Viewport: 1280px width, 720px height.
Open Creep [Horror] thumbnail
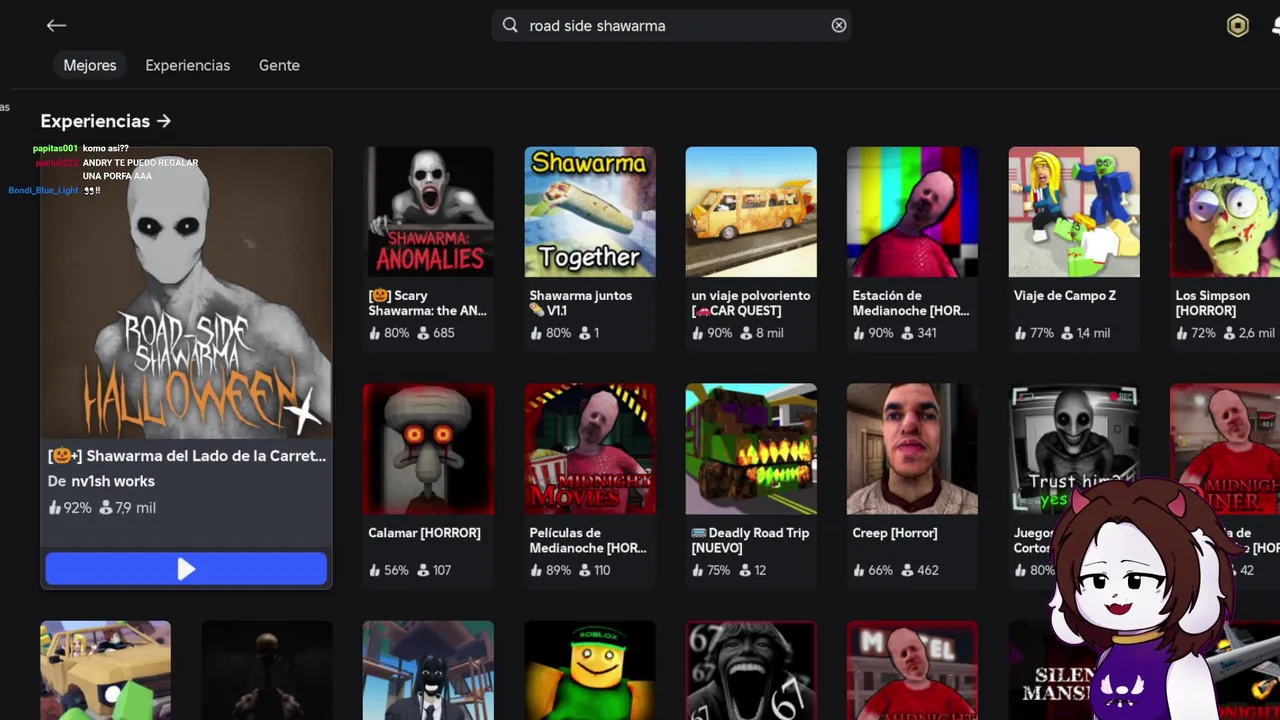[912, 449]
